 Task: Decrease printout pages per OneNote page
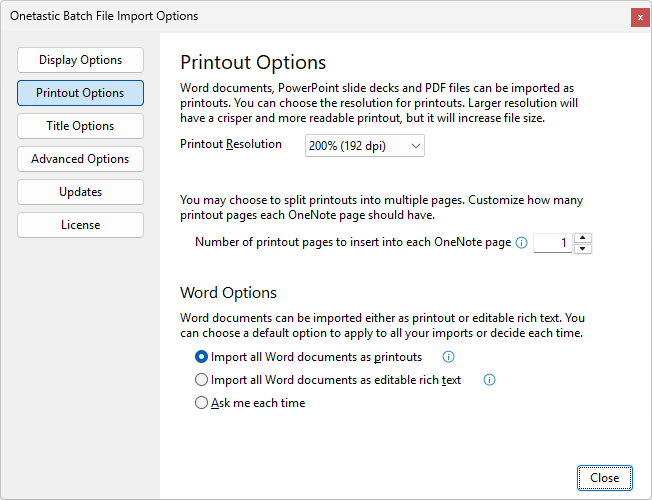(583, 248)
